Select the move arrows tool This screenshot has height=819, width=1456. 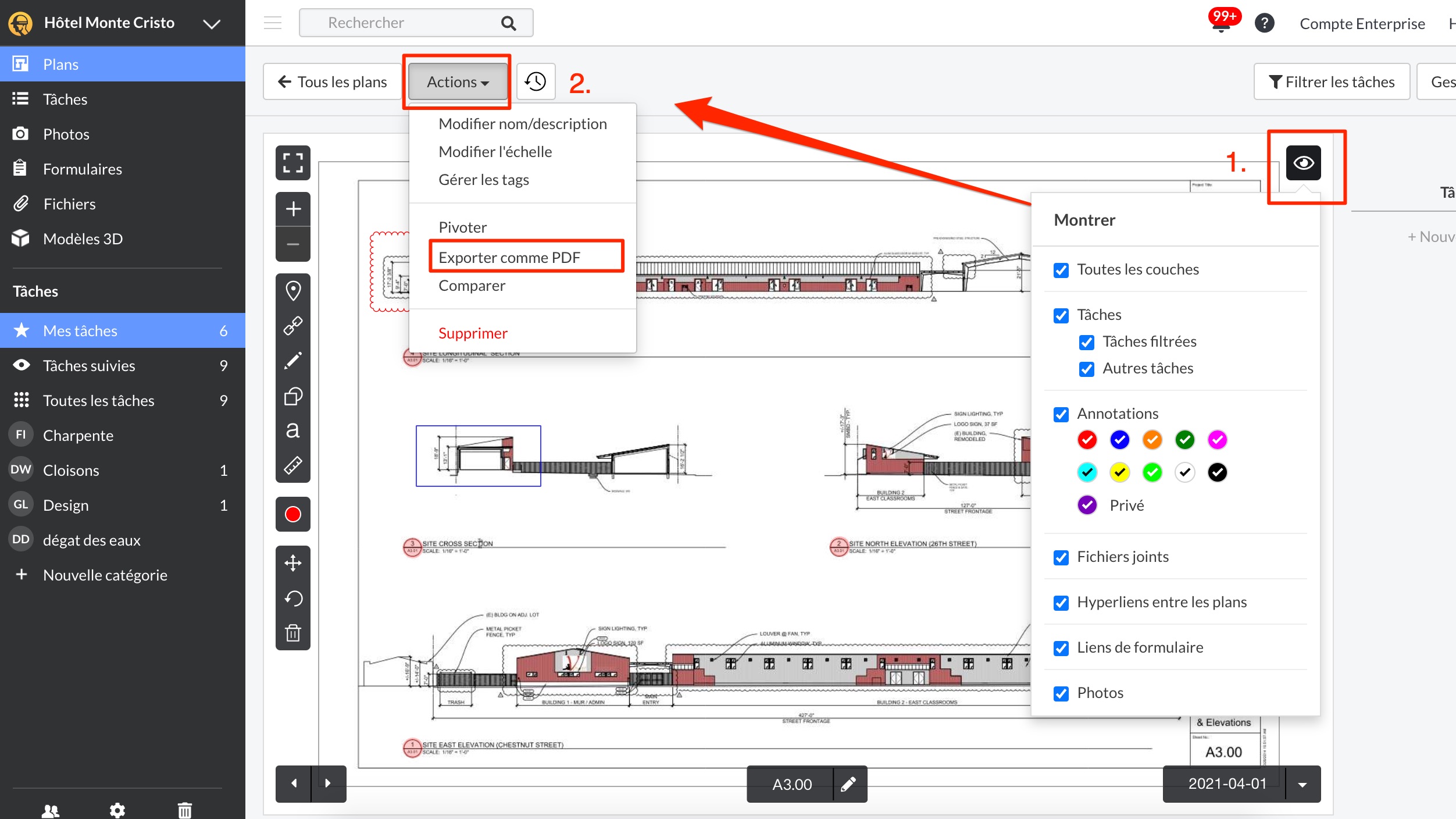(293, 562)
